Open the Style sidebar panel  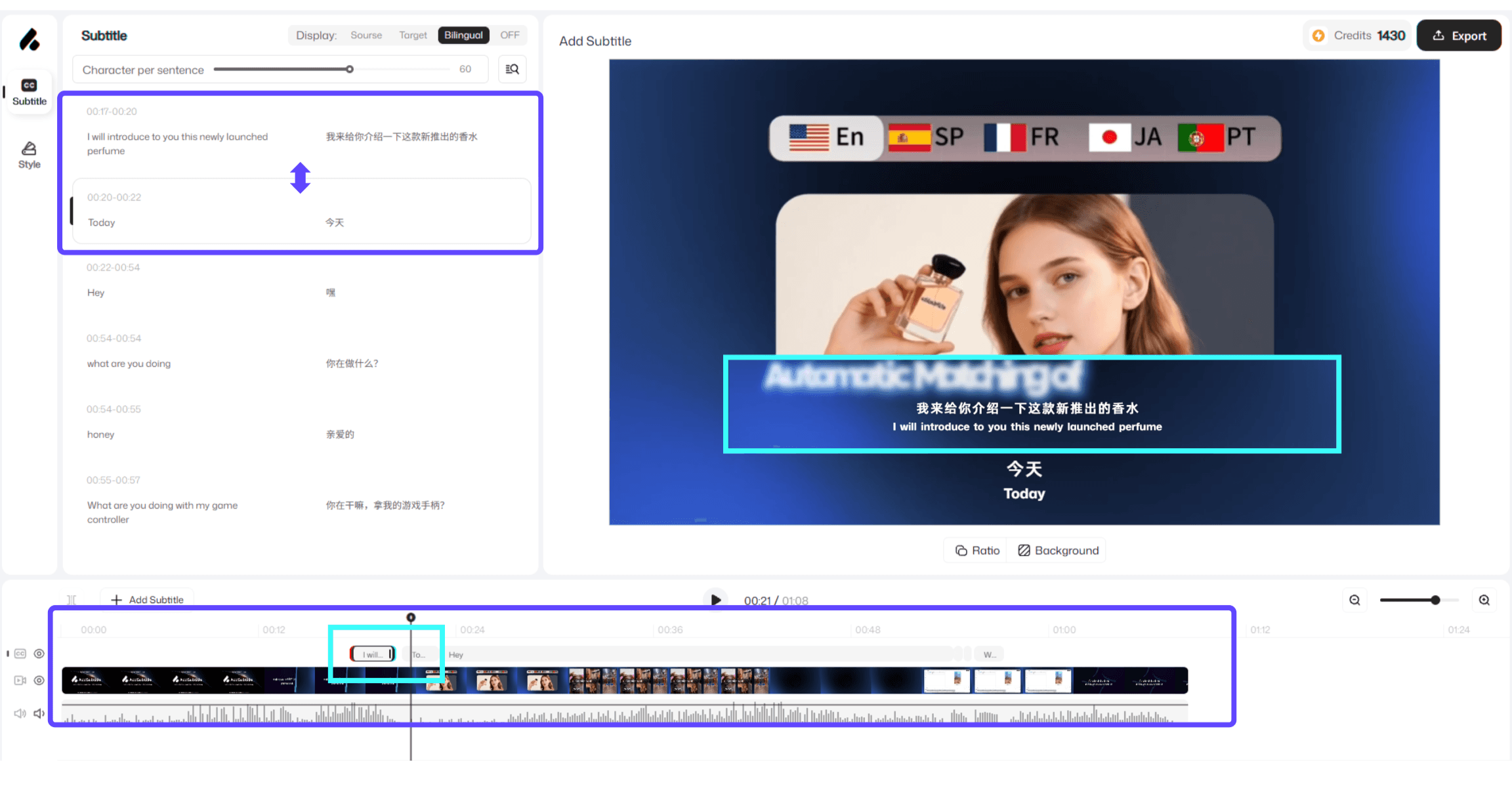coord(29,155)
